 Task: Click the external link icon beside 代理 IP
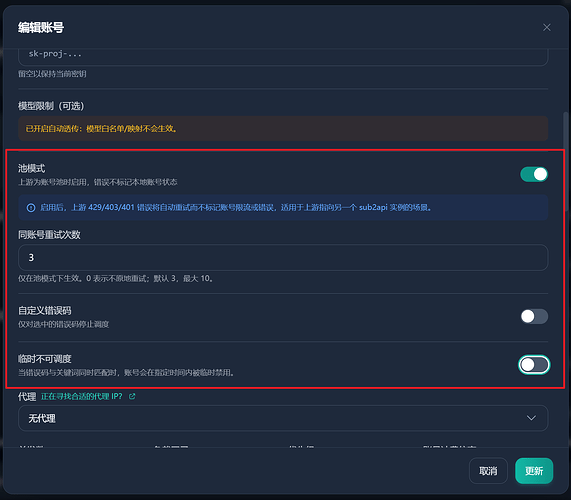[x=132, y=396]
